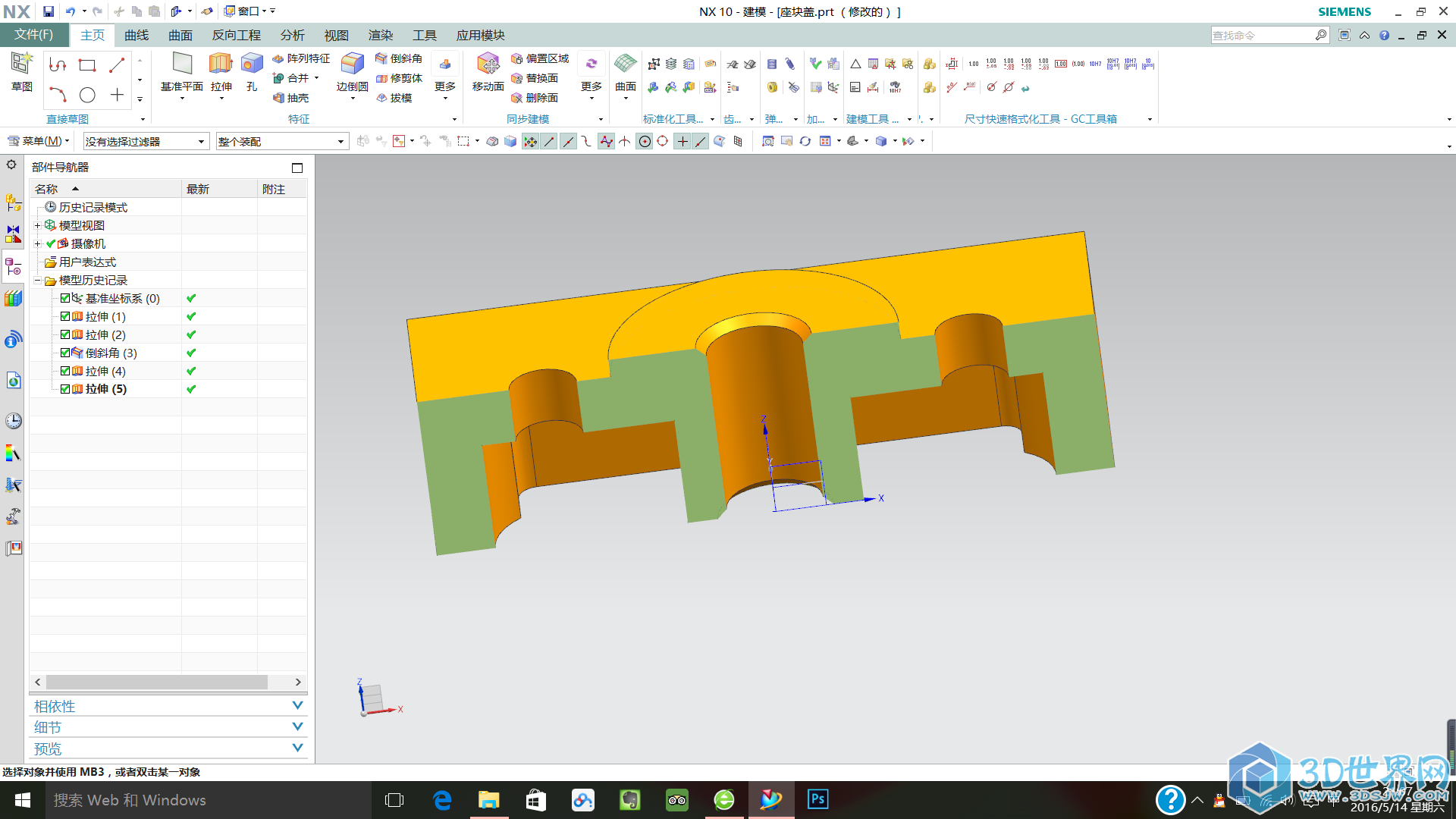
Task: Click Trim Body (修剪体)
Action: tap(399, 78)
